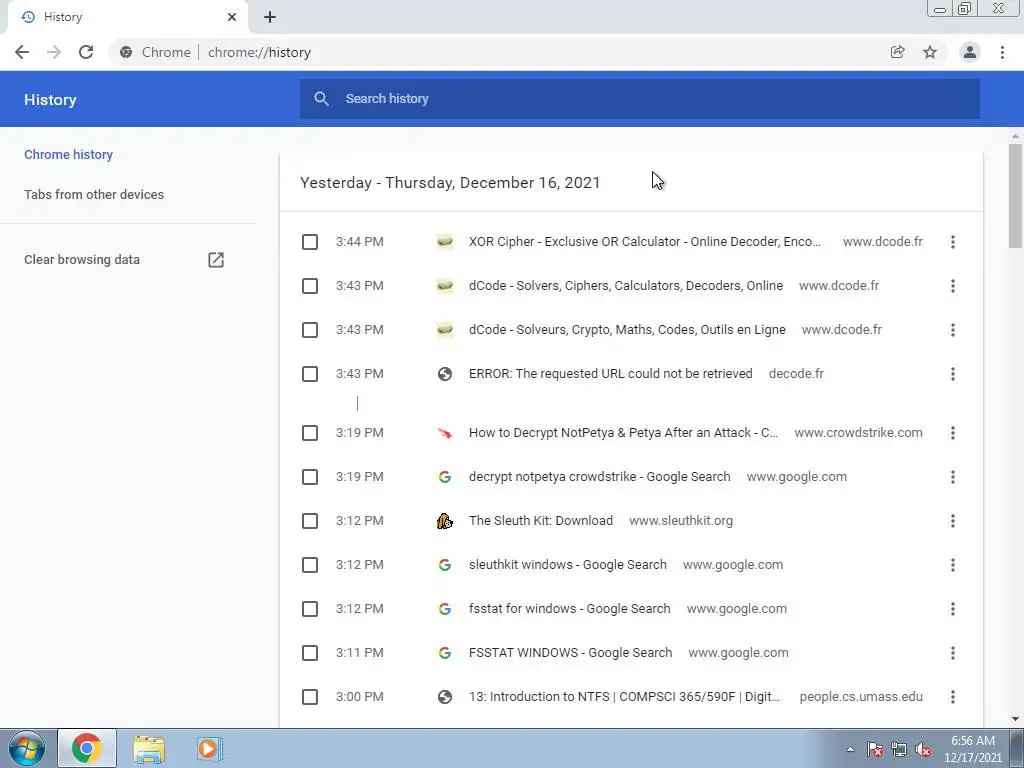
Task: Check the sleuthkit windows search entry
Action: coord(310,565)
